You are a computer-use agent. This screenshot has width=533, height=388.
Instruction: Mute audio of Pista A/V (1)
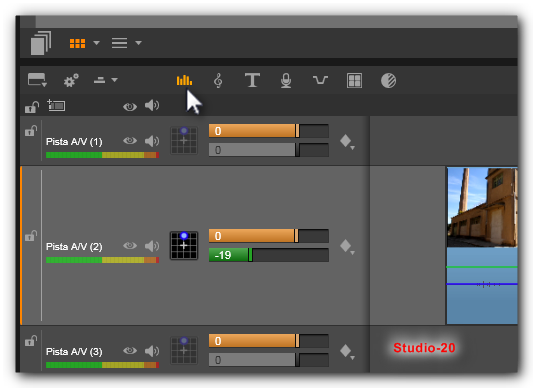point(152,141)
